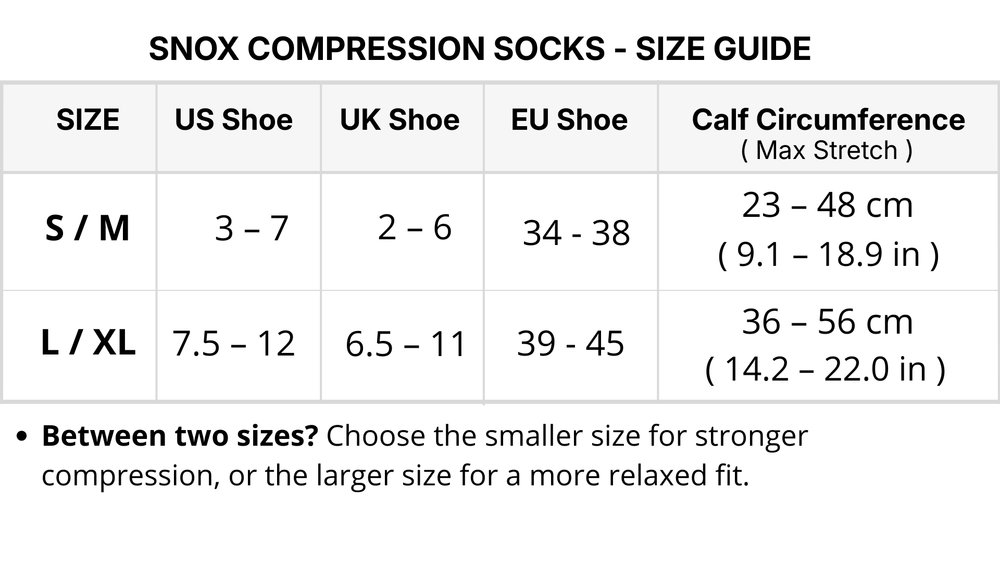Click the UK shoe 6.5 – 11 cell
The image size is (1000, 563).
point(405,345)
